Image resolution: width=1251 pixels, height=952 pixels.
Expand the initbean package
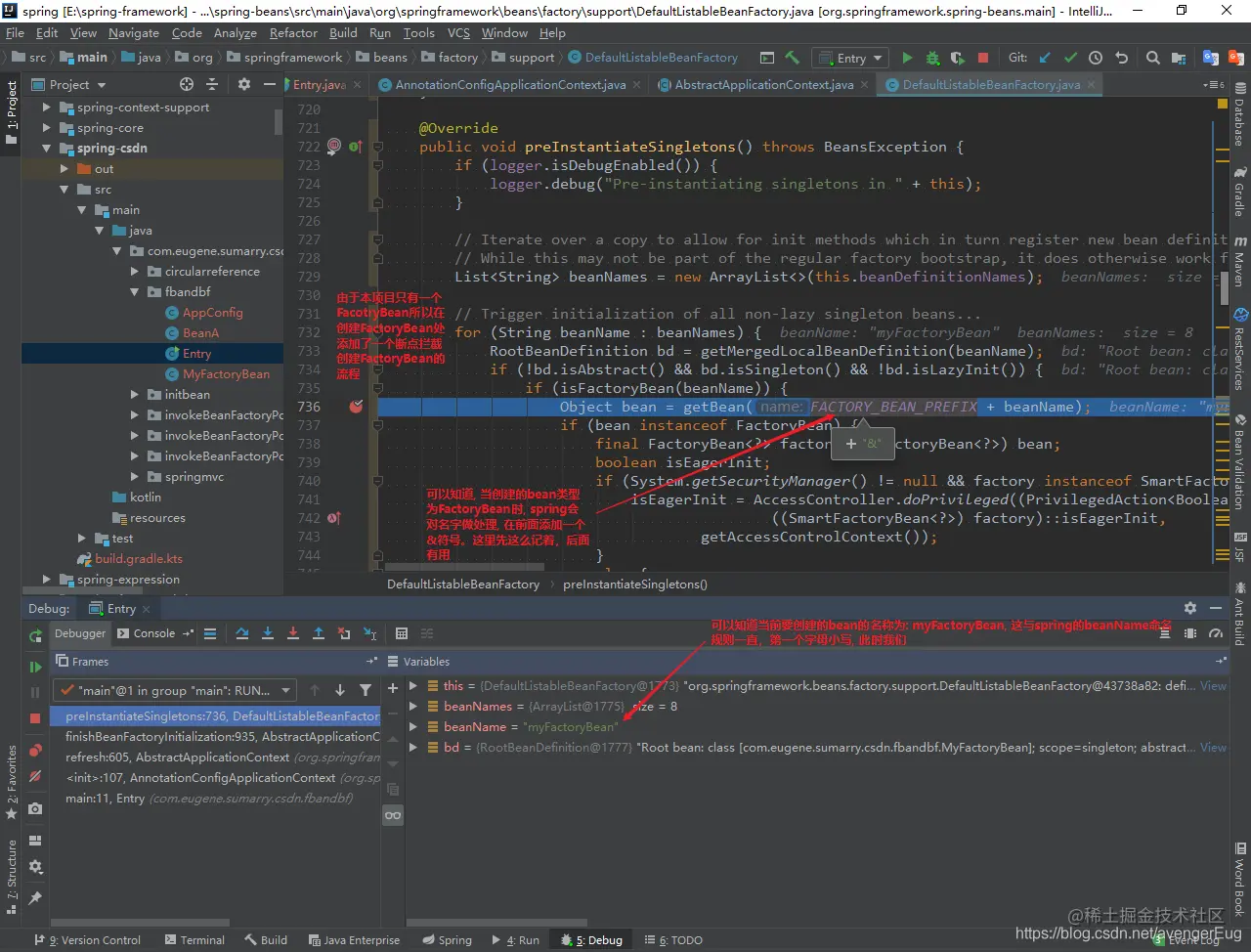[x=135, y=395]
